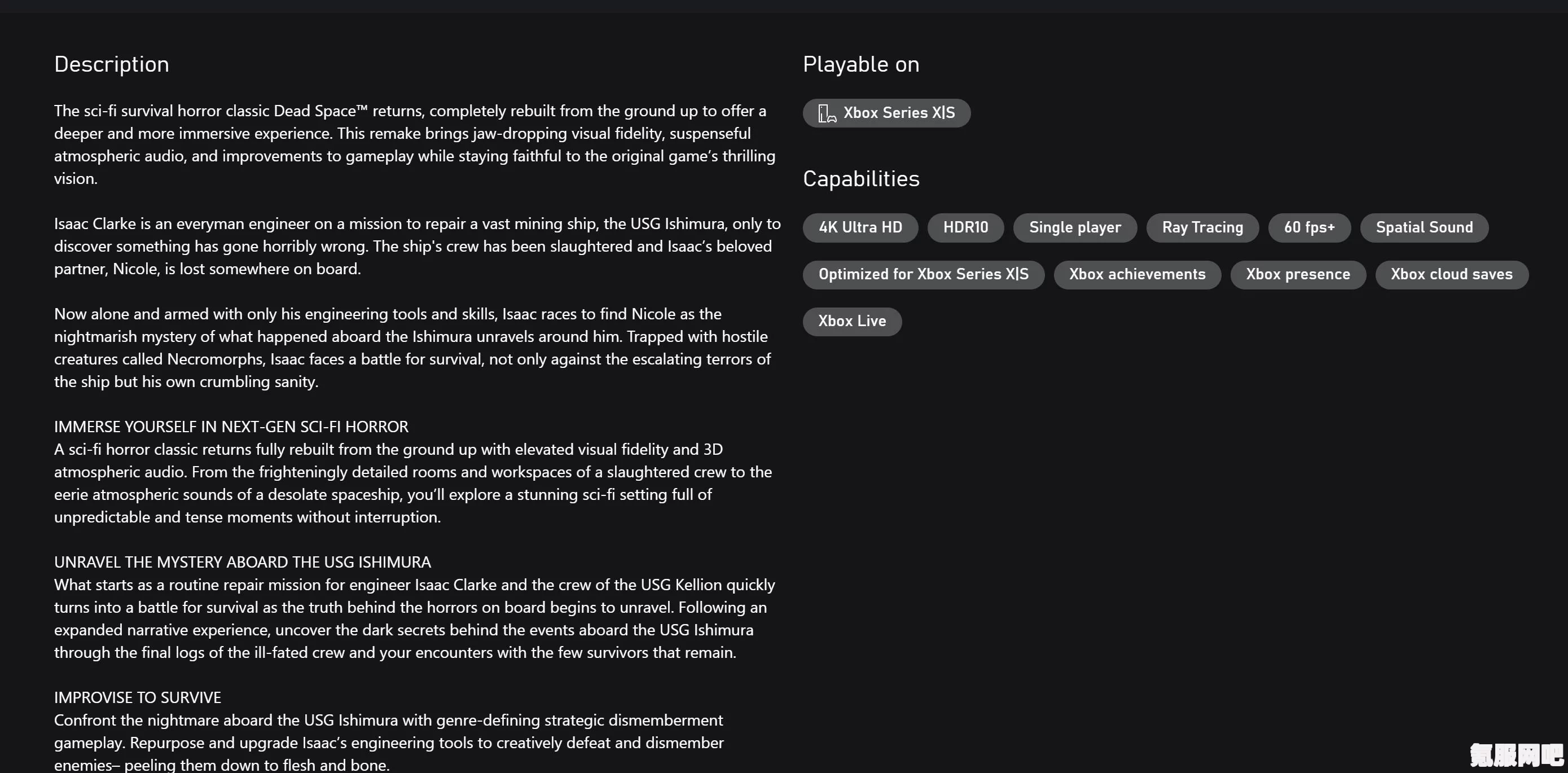
Task: Click the Xbox achievements tag
Action: (1137, 275)
